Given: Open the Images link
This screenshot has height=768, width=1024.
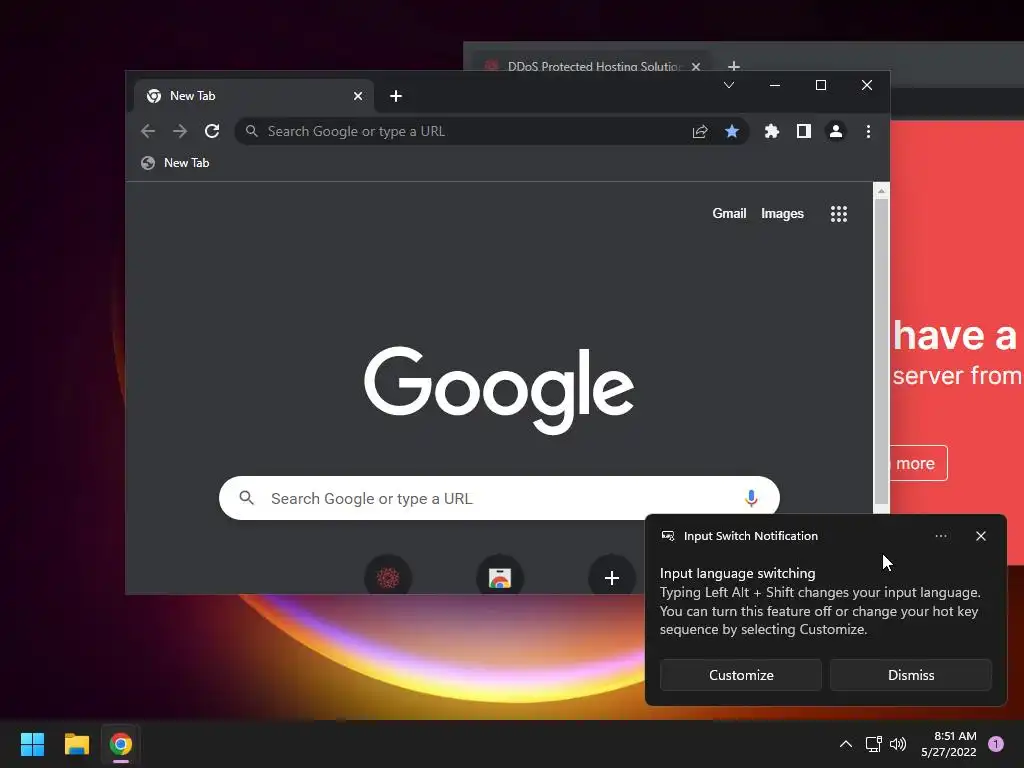Looking at the screenshot, I should click(782, 214).
